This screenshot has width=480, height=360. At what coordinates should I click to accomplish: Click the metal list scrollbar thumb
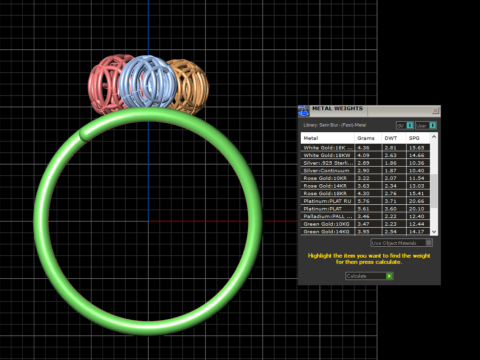coord(434,191)
